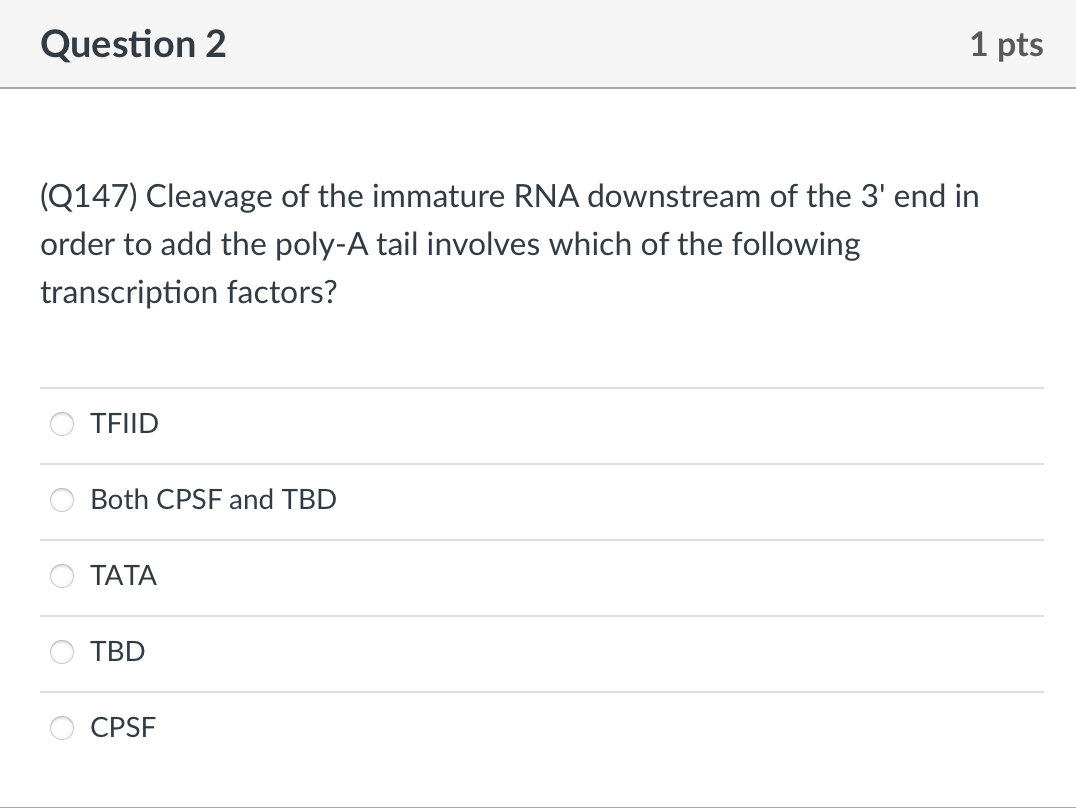Click the '1 pts' point value label
This screenshot has height=808, width=1076.
pos(1008,44)
